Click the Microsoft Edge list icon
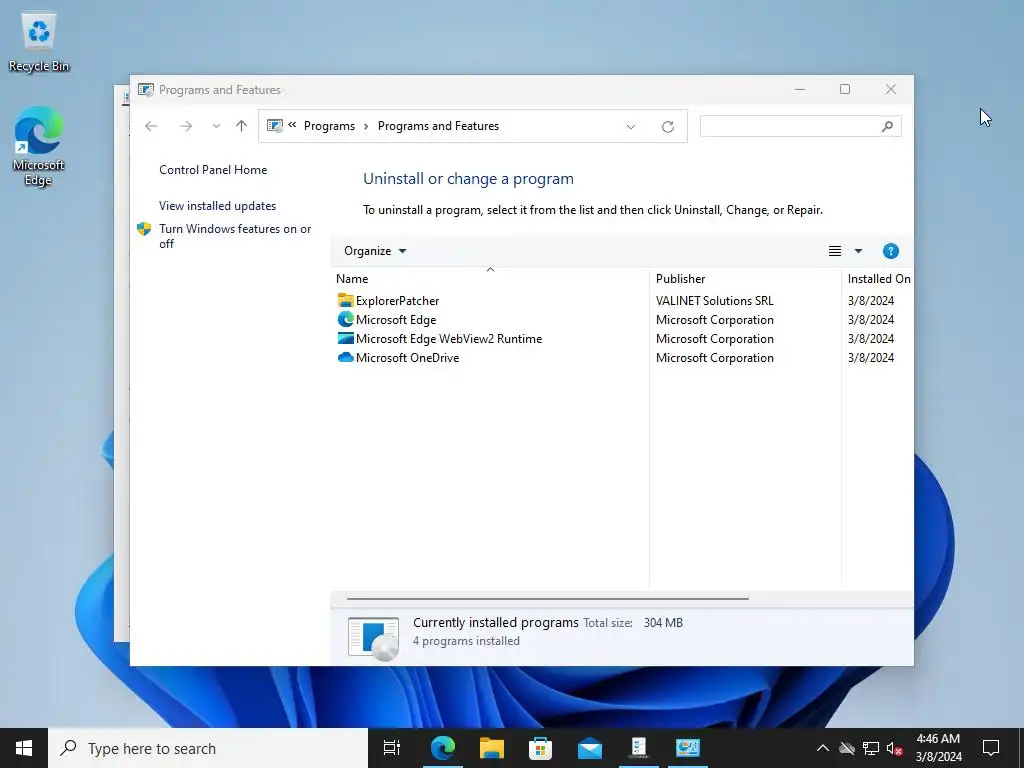The image size is (1024, 768). [345, 319]
